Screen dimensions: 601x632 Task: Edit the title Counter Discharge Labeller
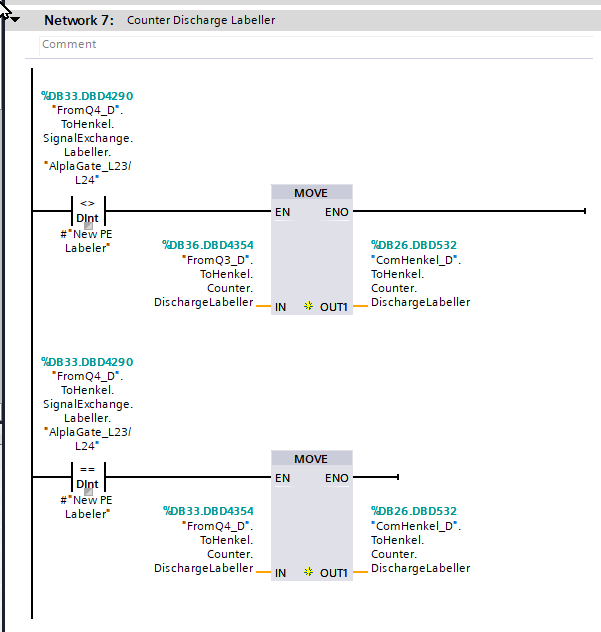click(201, 20)
